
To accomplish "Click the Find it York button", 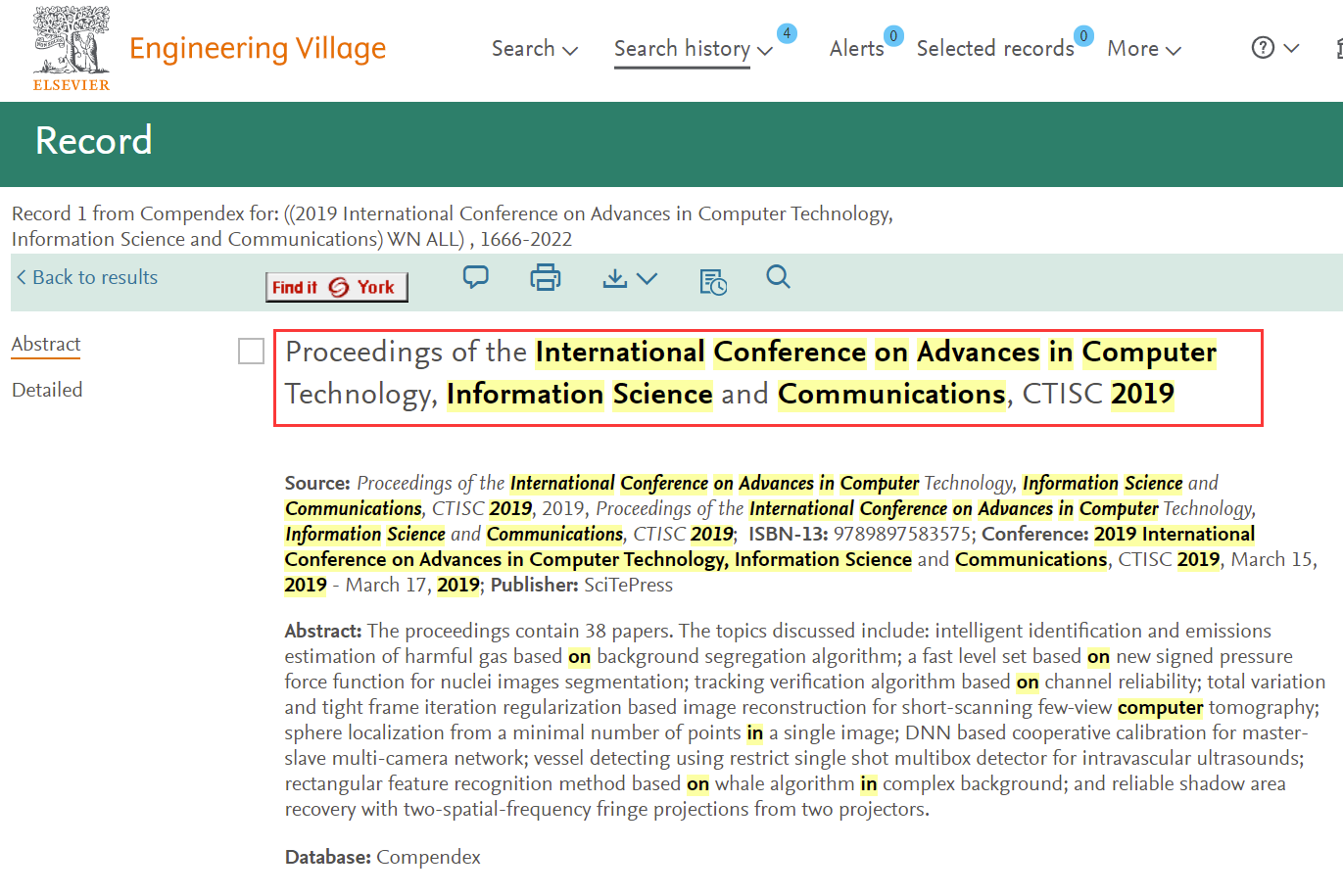I will click(x=336, y=287).
